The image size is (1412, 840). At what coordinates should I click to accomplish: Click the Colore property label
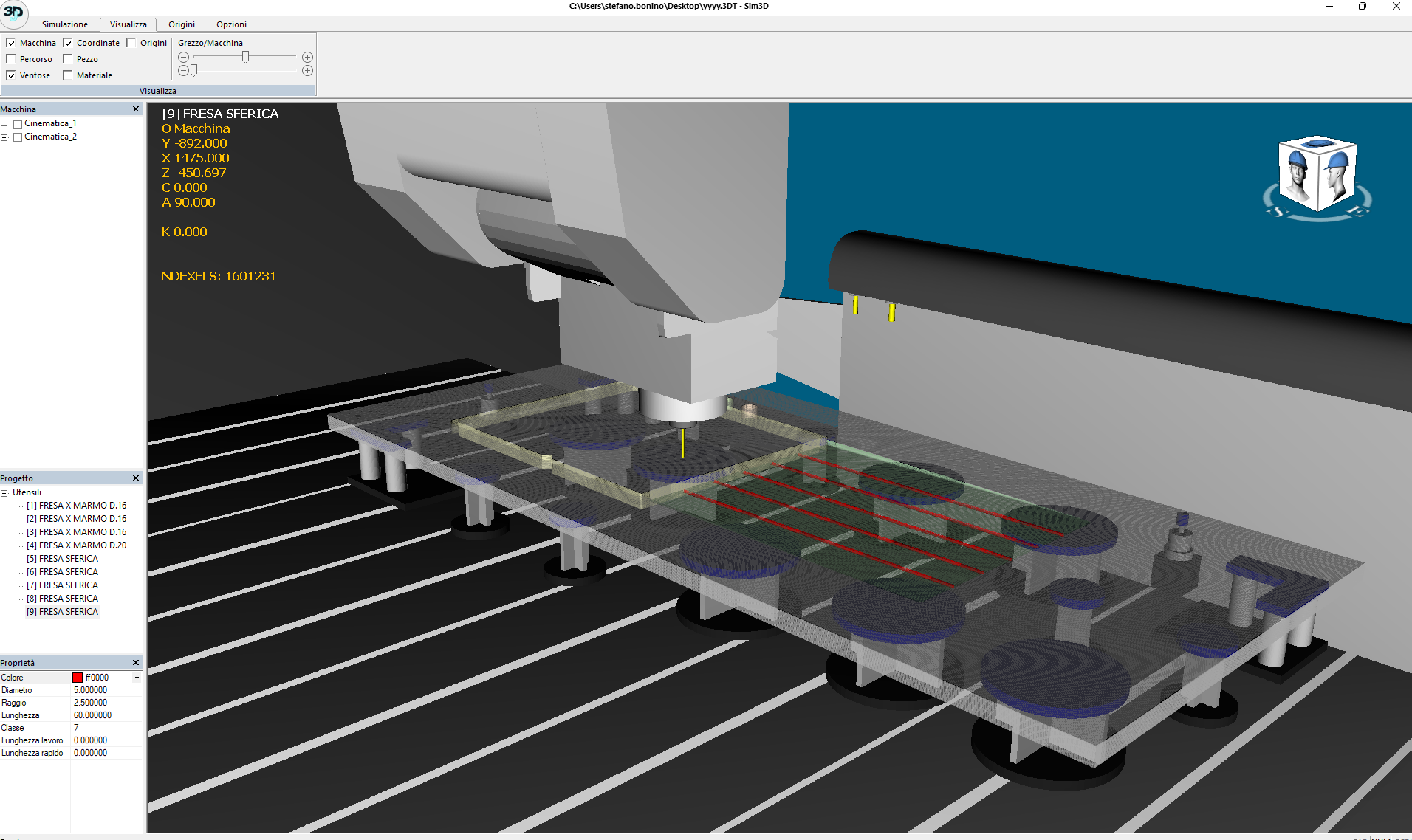[x=12, y=678]
